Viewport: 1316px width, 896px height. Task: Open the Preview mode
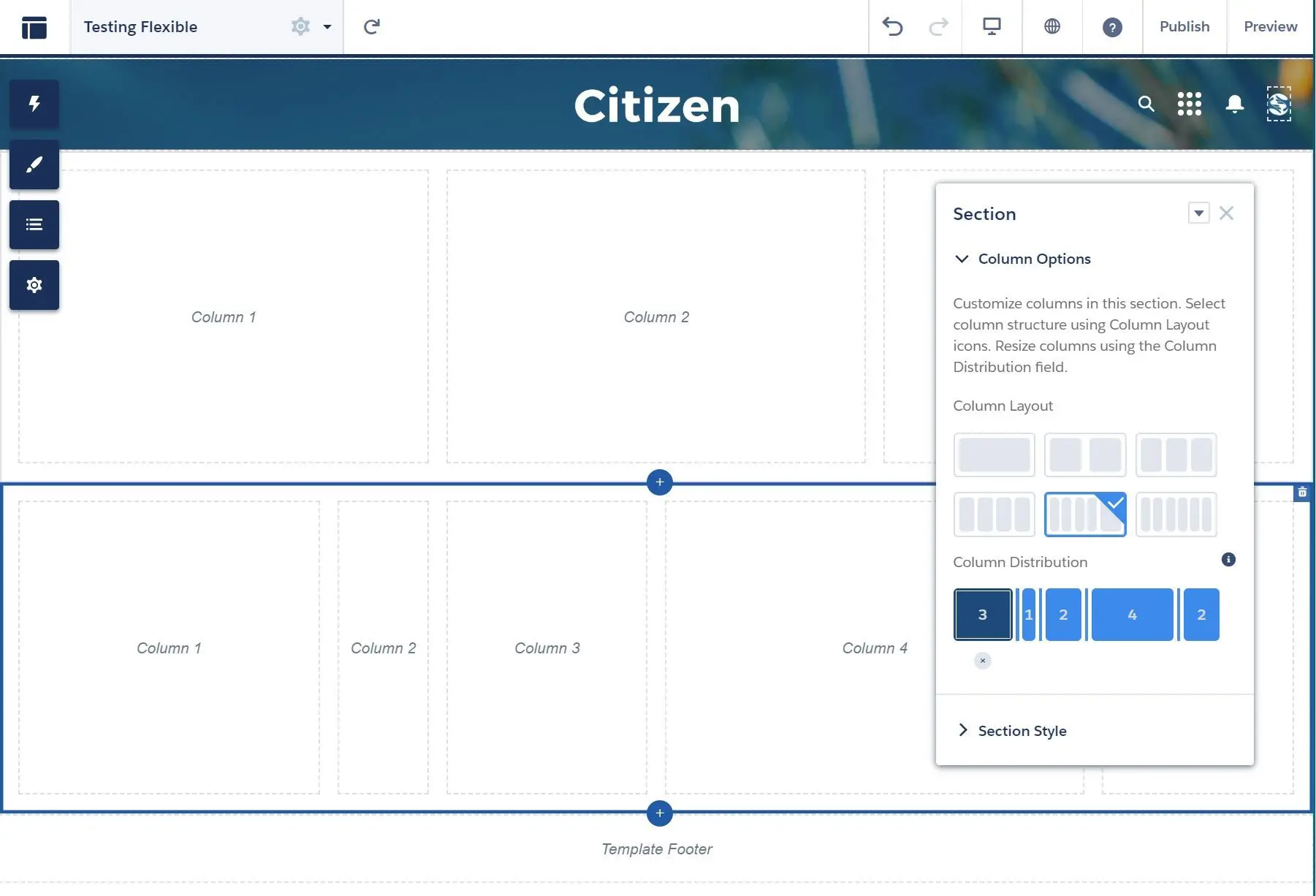[1271, 26]
